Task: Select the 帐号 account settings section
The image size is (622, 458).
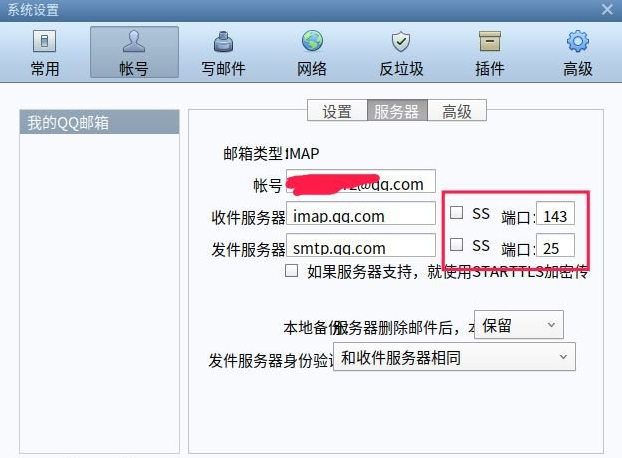Action: click(134, 52)
